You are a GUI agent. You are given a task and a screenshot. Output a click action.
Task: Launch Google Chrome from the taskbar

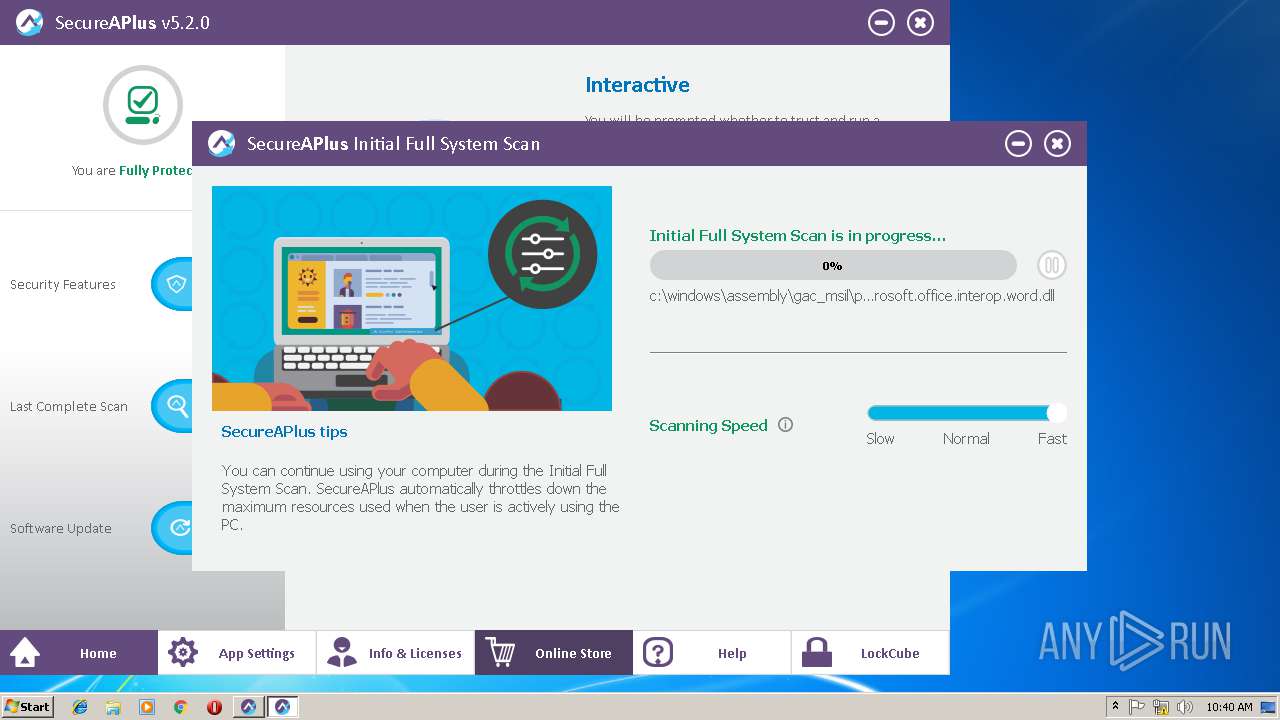coord(180,707)
